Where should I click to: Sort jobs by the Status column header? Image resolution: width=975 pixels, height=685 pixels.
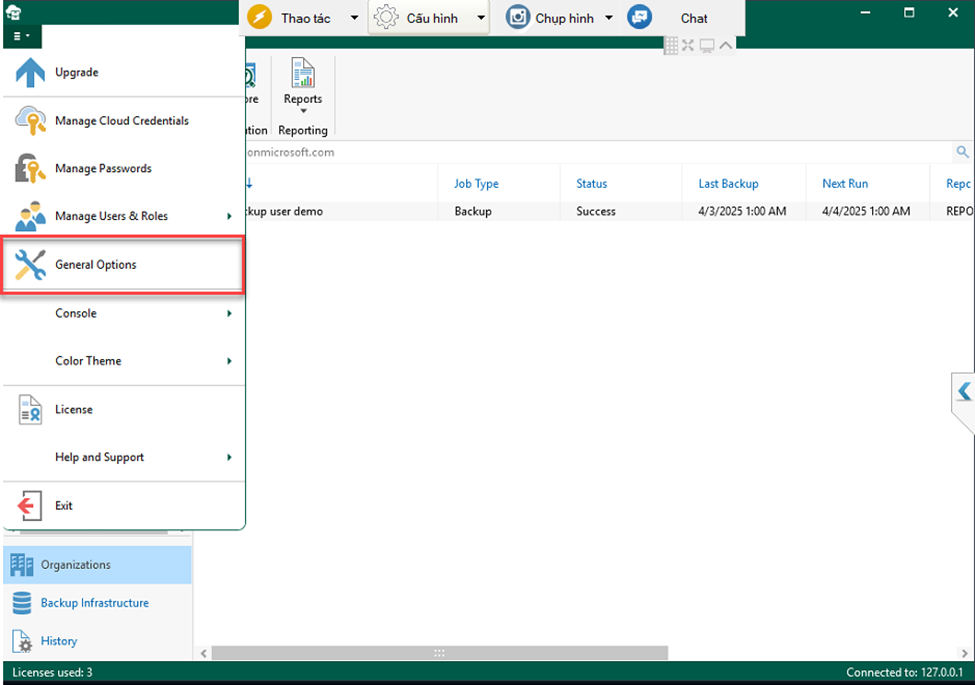591,183
